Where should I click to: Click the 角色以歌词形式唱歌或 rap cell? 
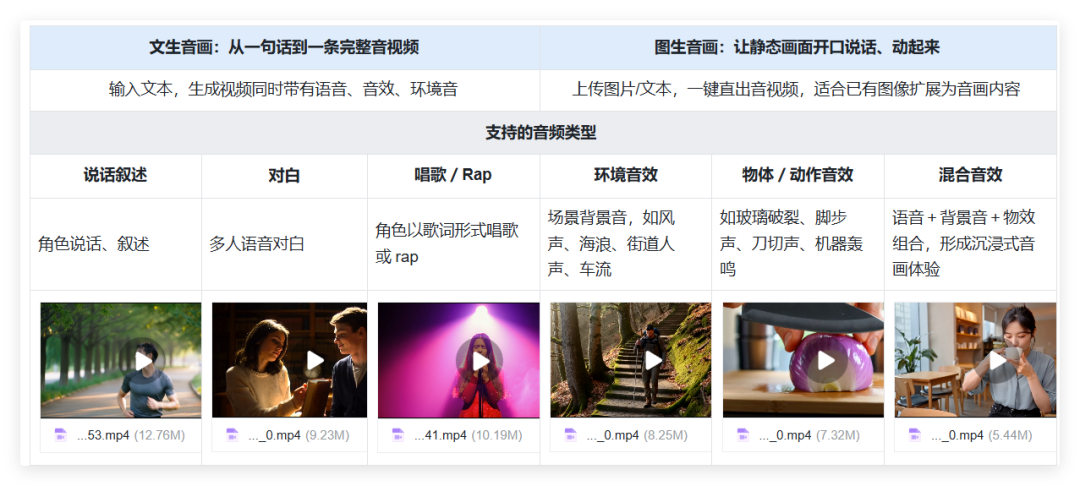[x=453, y=244]
